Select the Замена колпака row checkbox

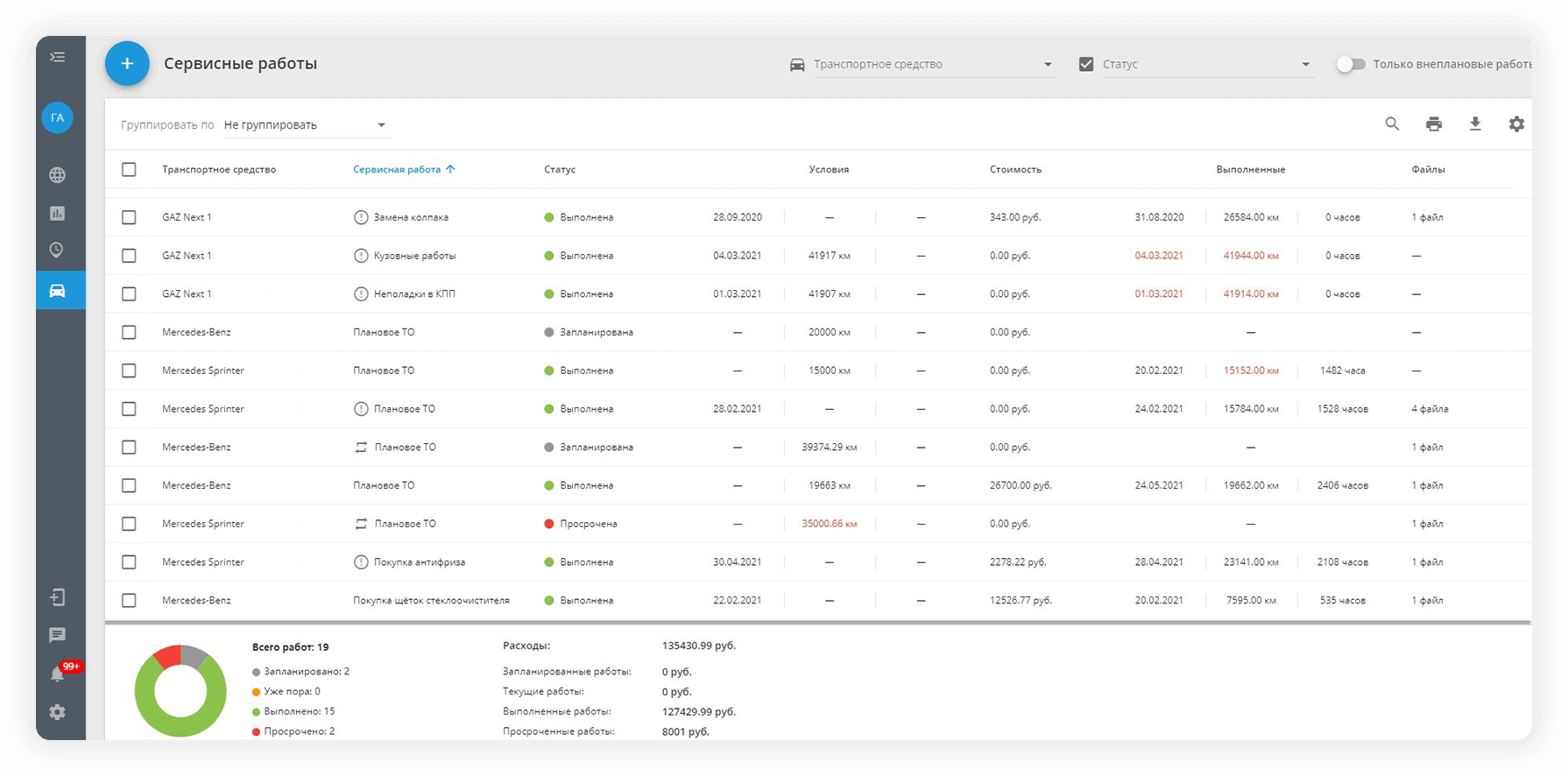[x=129, y=217]
